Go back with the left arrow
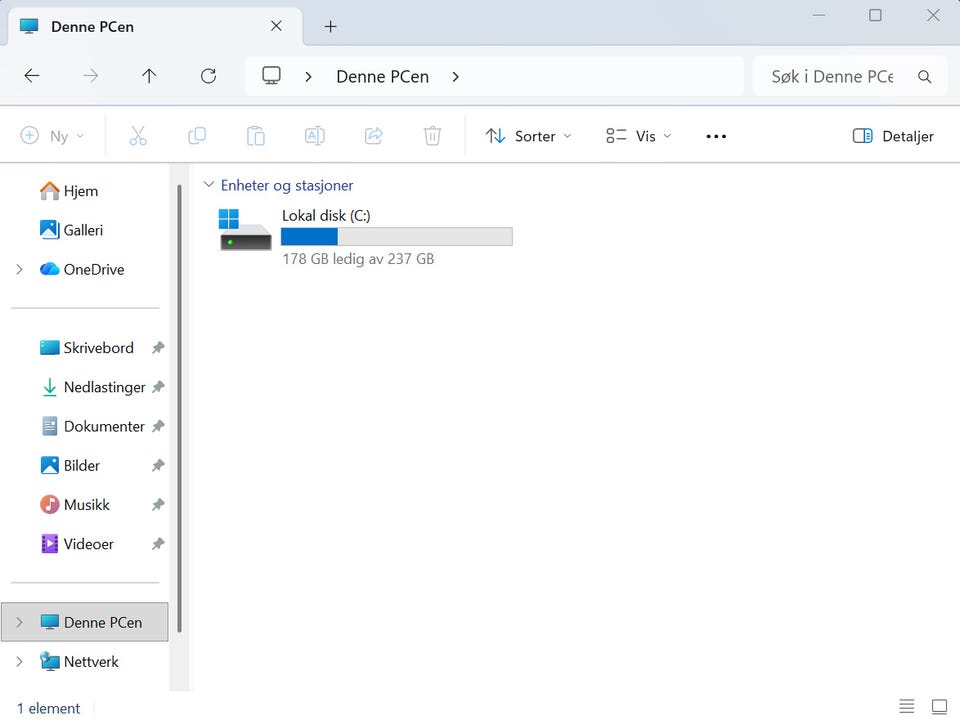The image size is (960, 720). click(x=32, y=76)
